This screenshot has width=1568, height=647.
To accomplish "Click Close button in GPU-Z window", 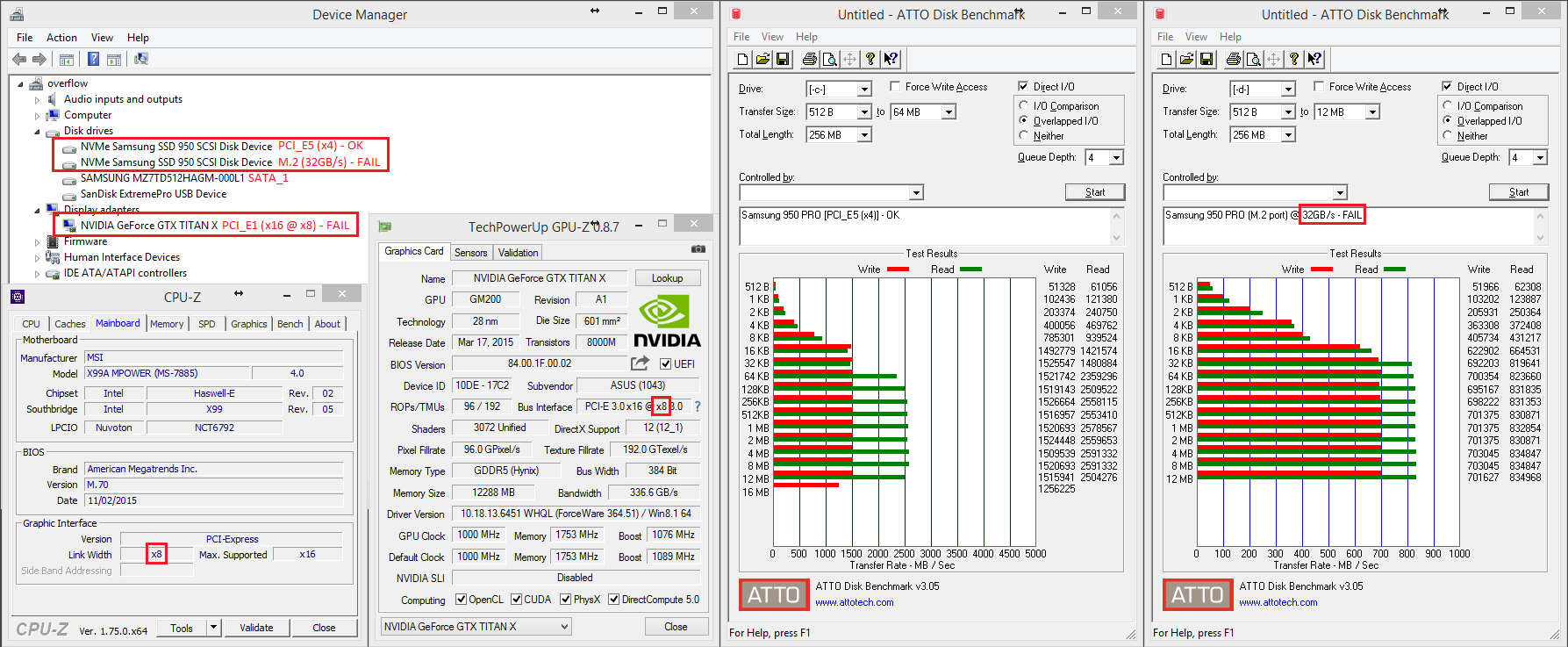I will click(x=676, y=626).
